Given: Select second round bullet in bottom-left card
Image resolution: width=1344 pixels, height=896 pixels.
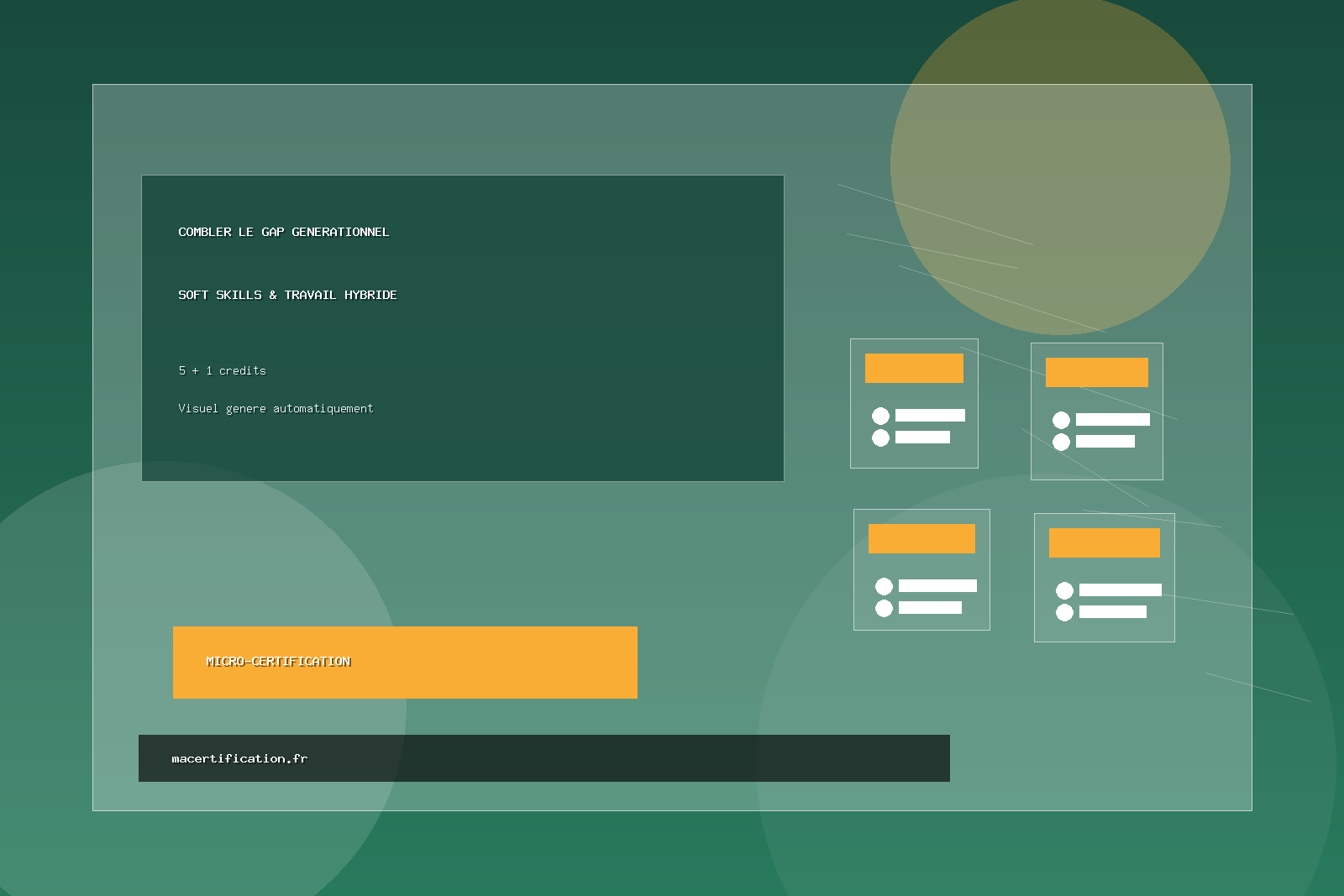Looking at the screenshot, I should (x=884, y=608).
